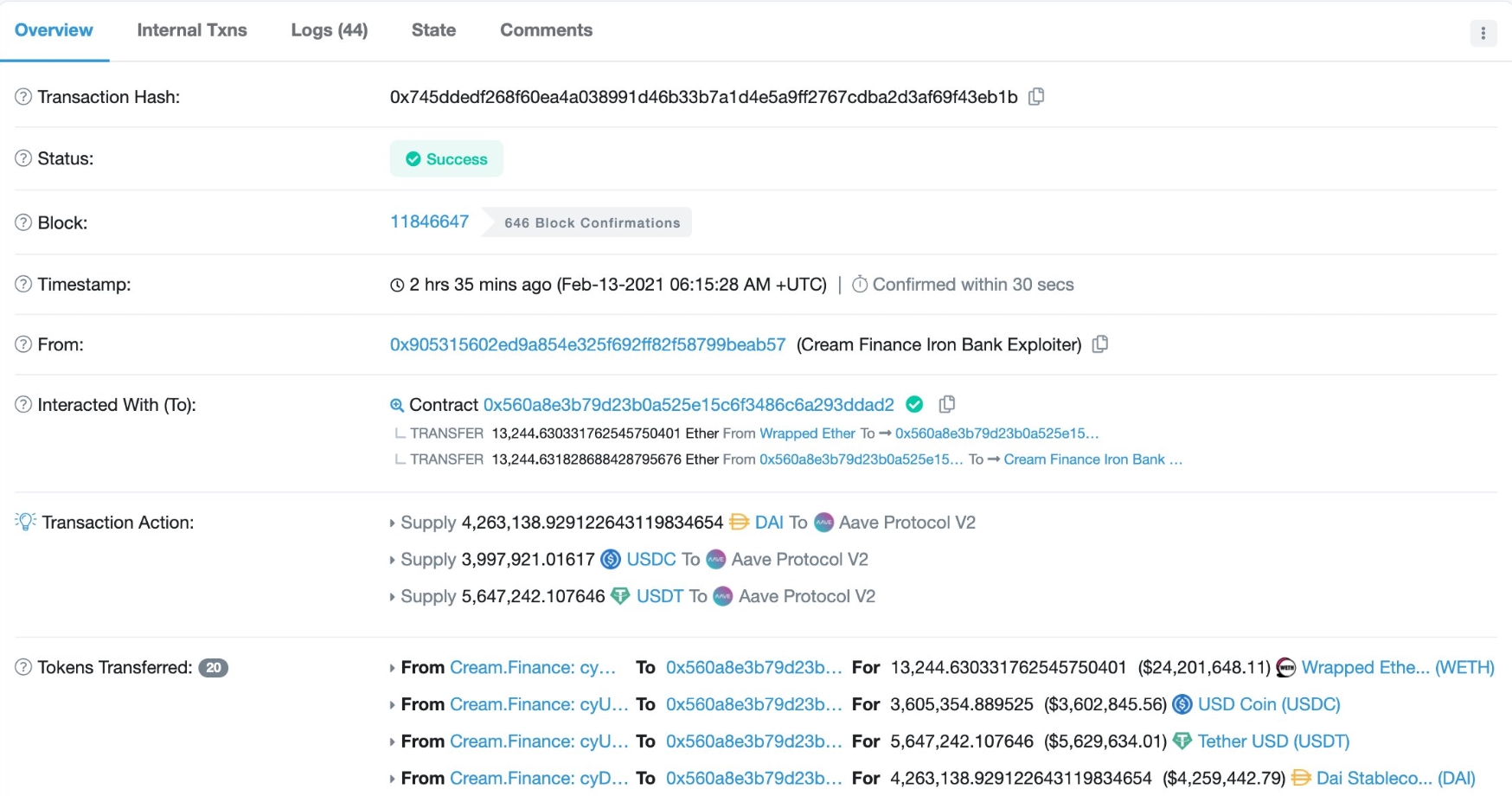Expand the Supply USDC action arrow

[x=392, y=560]
